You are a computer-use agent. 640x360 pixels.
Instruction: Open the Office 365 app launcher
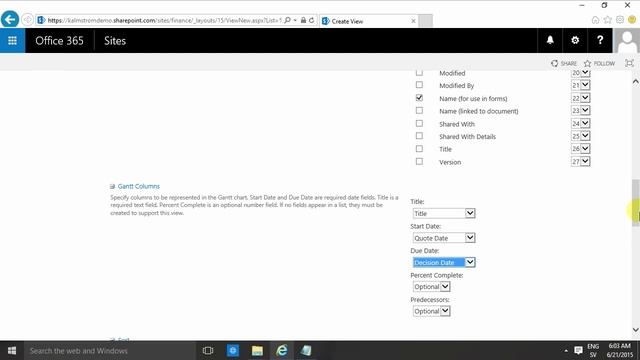[x=12, y=40]
